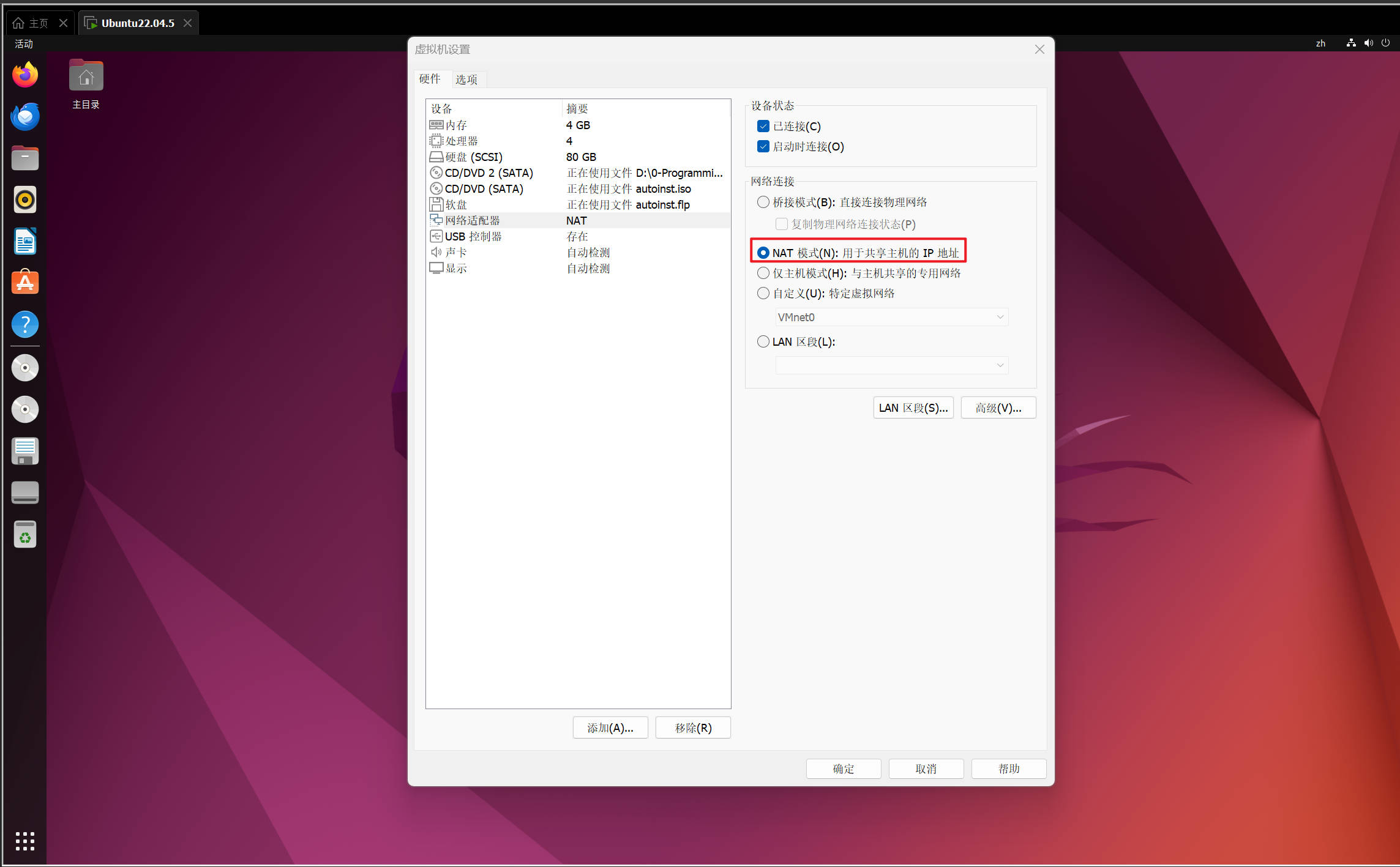Open Rhythmbox music player icon
Image resolution: width=1400 pixels, height=867 pixels.
[25, 199]
